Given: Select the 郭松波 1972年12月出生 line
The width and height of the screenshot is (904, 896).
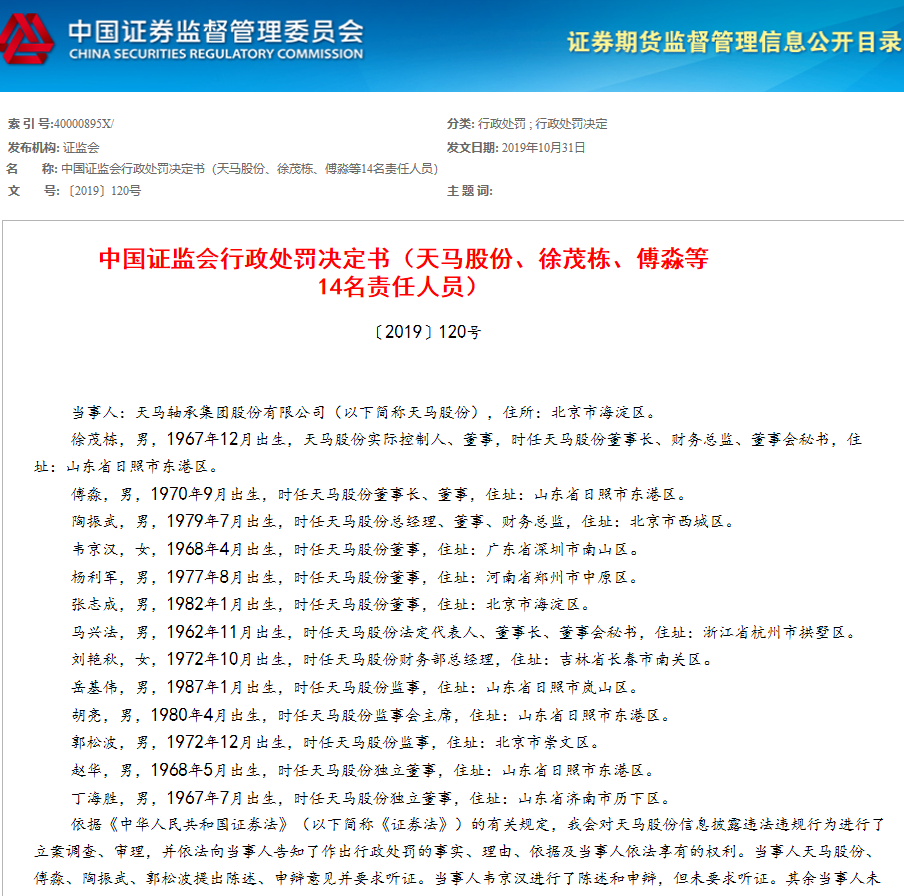Looking at the screenshot, I should pyautogui.click(x=336, y=743).
